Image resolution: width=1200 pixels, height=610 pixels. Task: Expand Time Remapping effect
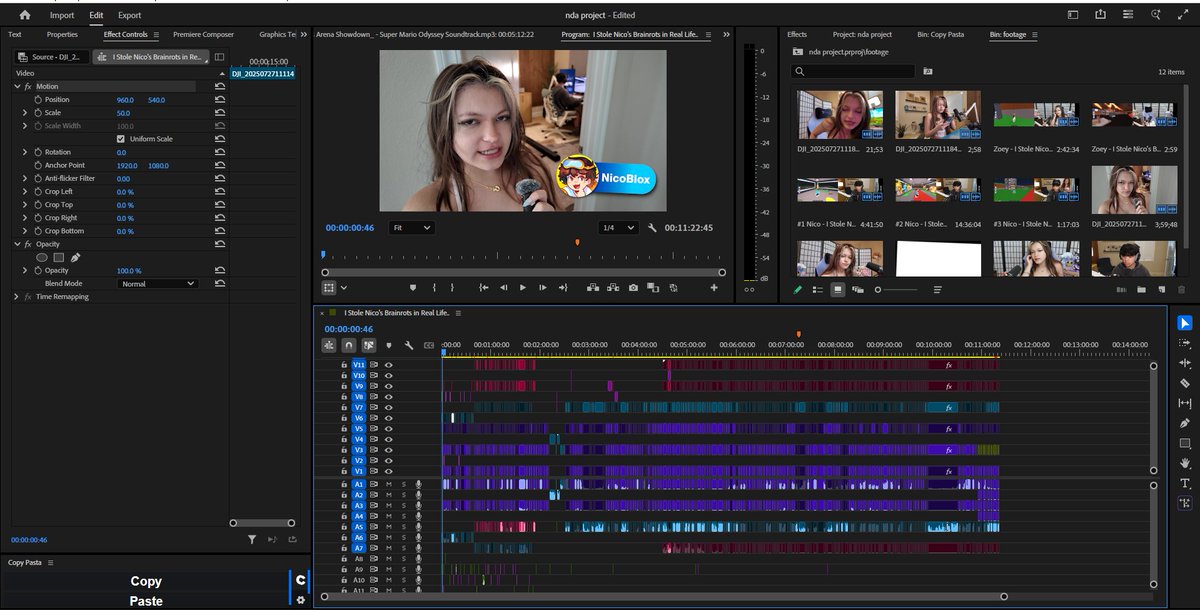[17, 297]
